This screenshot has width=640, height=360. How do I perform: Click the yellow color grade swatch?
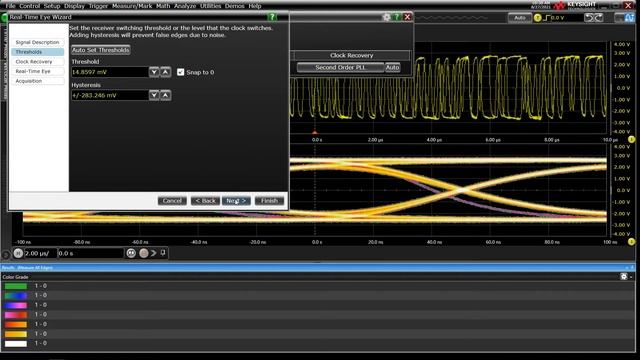point(16,334)
